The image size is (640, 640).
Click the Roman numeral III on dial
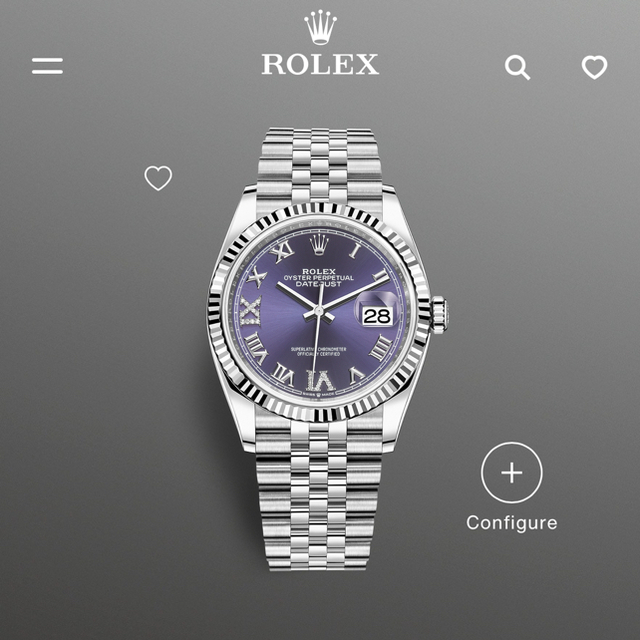[x=381, y=348]
